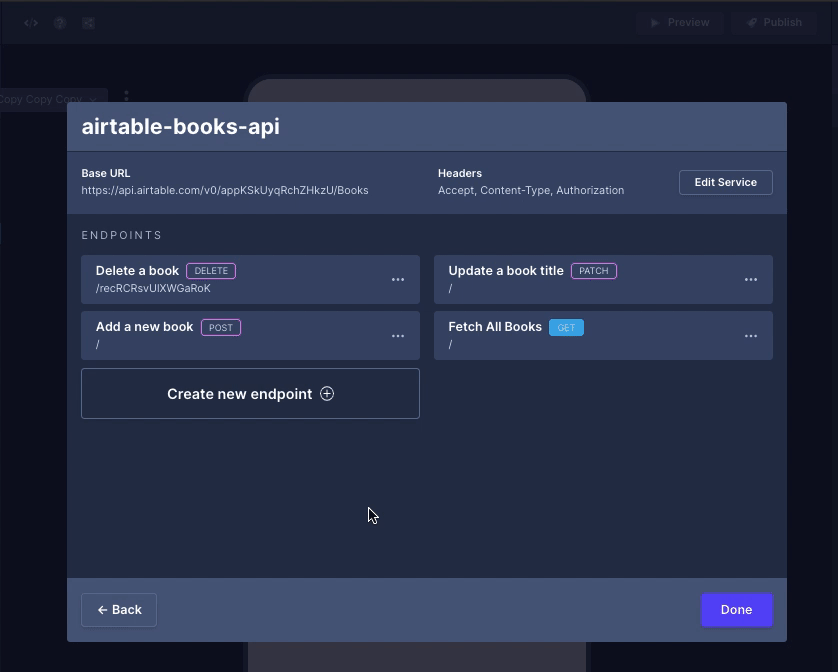Viewport: 838px width, 672px height.
Task: Click Edit Service button
Action: (725, 182)
